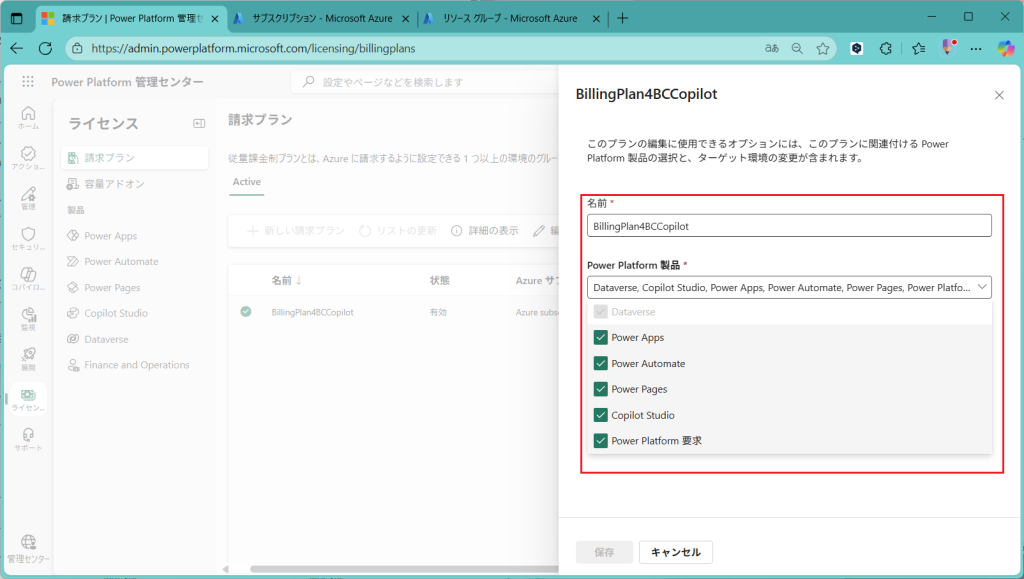Click the 保存 button
Viewport: 1024px width, 579px height.
[x=604, y=552]
